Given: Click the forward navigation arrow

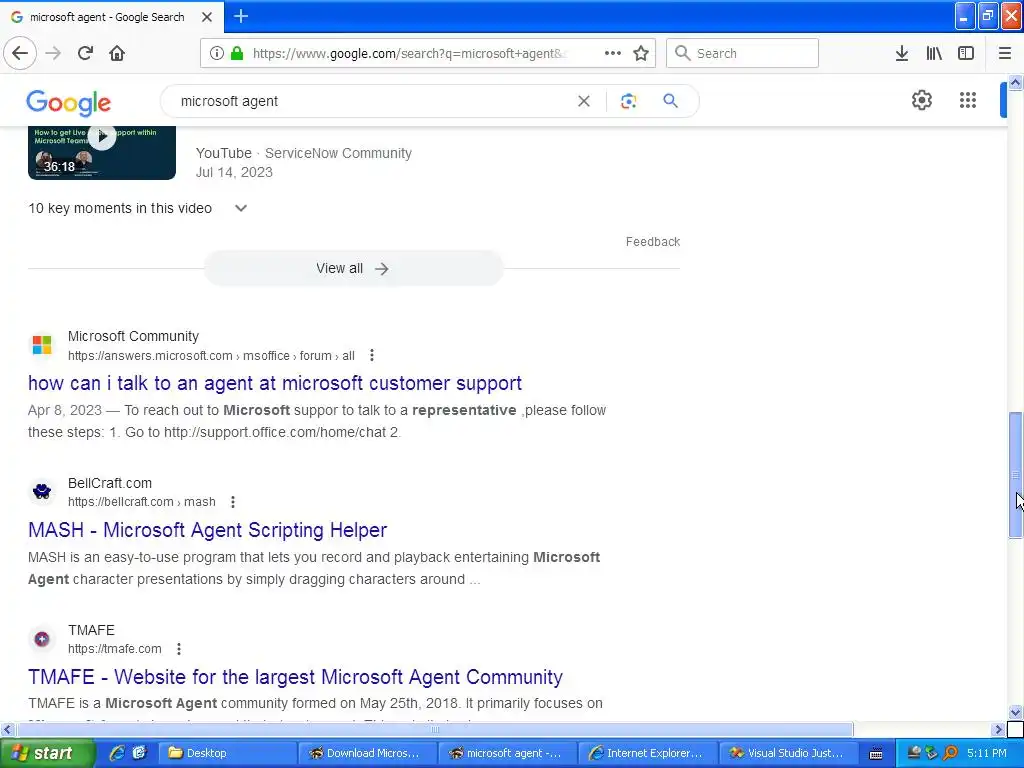Looking at the screenshot, I should (x=53, y=53).
